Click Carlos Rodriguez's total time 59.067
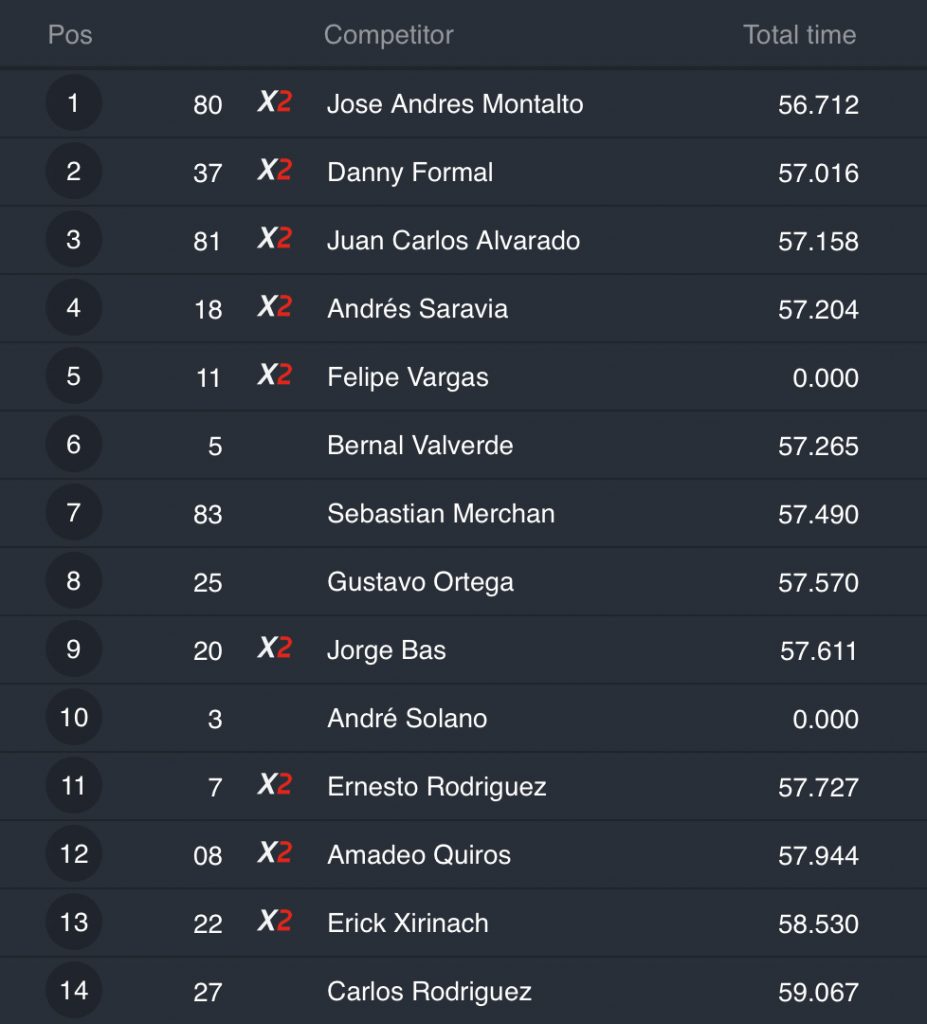The image size is (927, 1024). tap(818, 992)
